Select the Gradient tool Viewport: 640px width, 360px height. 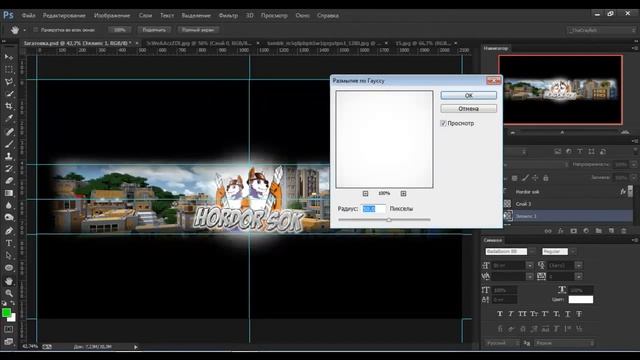(x=9, y=193)
